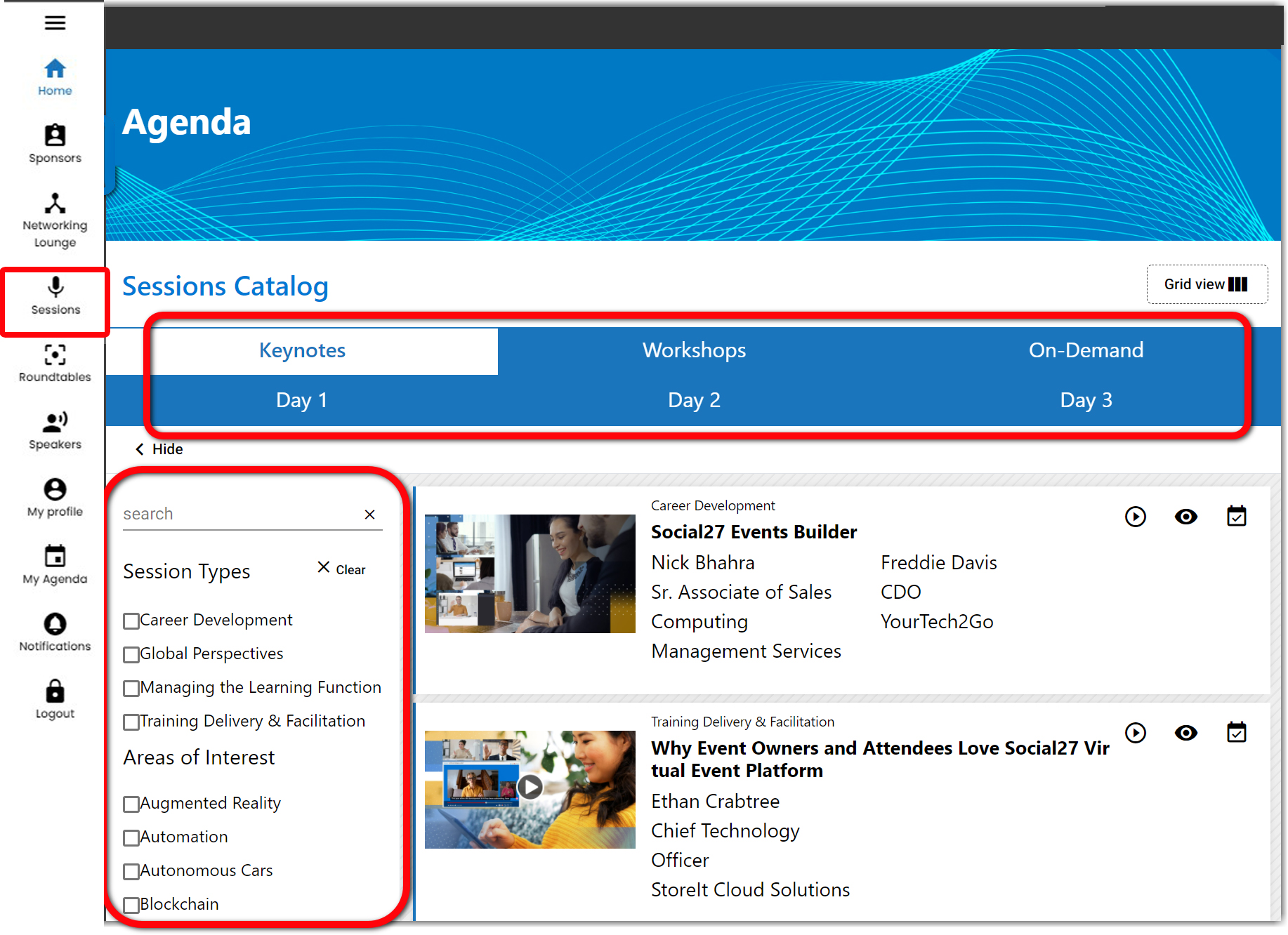Click Training Delivery & Facilitation session tag
The image size is (1288, 935).
(742, 722)
